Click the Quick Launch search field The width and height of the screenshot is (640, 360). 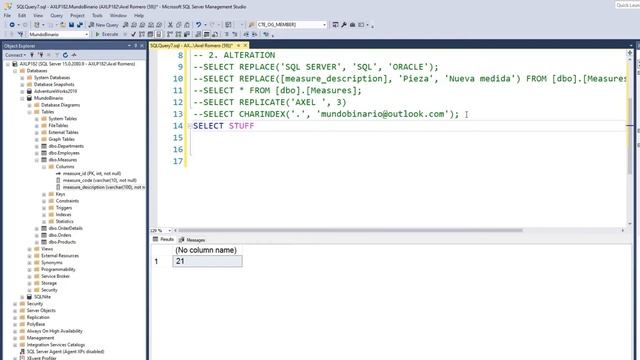click(x=627, y=5)
